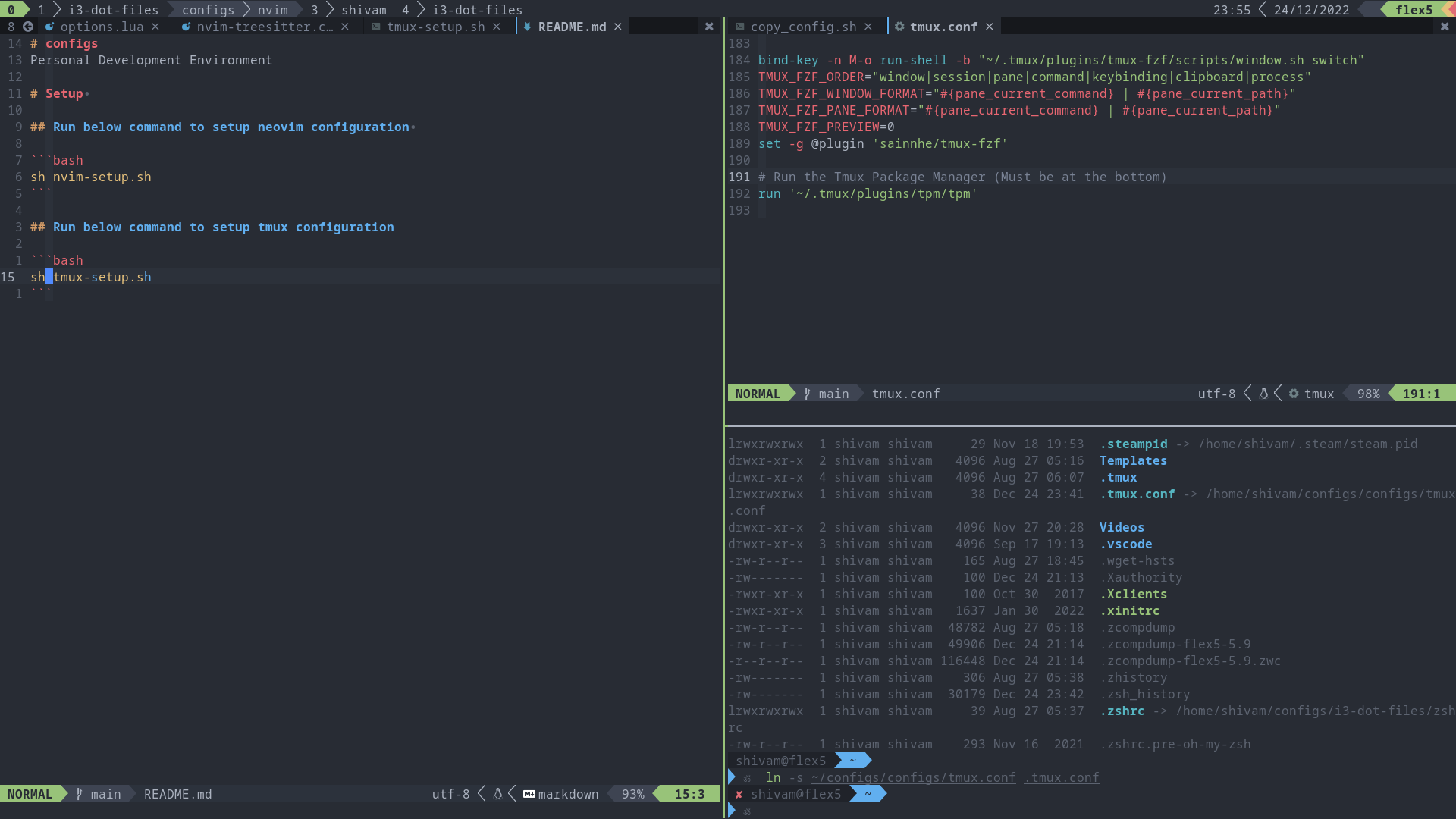Screen dimensions: 1456x819
Task: Click the 93% scroll position indicator
Action: [632, 794]
